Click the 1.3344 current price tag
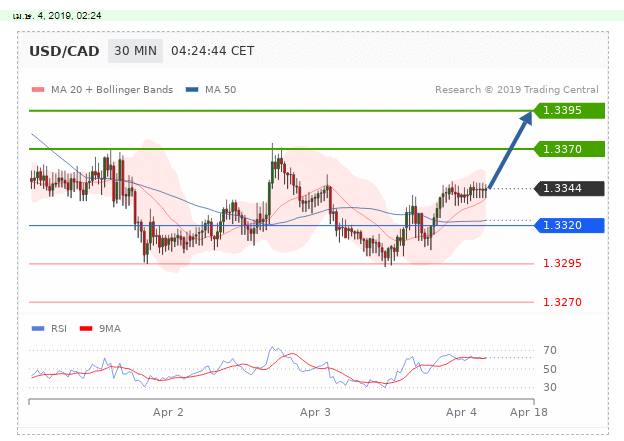 coord(569,188)
